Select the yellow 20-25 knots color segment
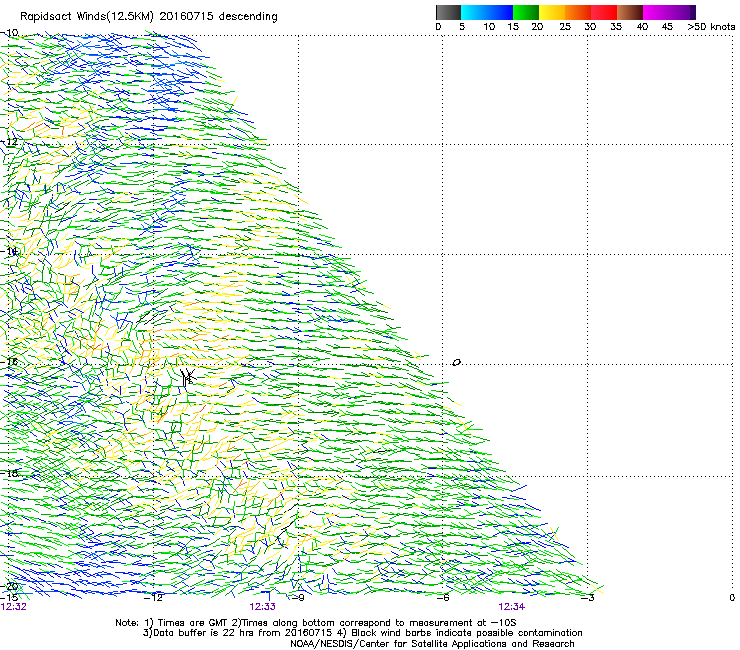 [552, 12]
